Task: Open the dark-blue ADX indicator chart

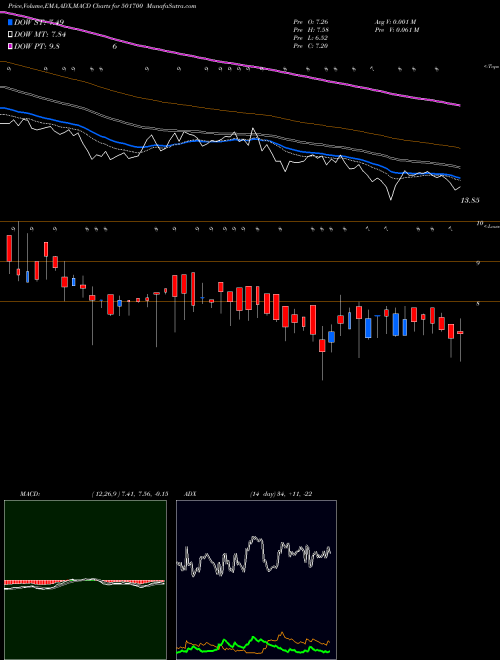Action: 256,580
